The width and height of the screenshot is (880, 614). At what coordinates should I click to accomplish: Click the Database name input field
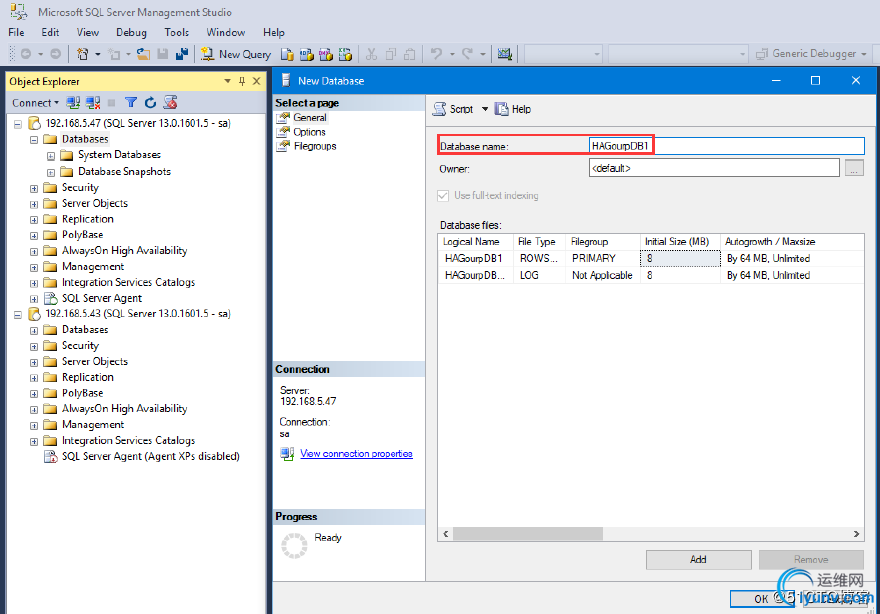tap(726, 146)
